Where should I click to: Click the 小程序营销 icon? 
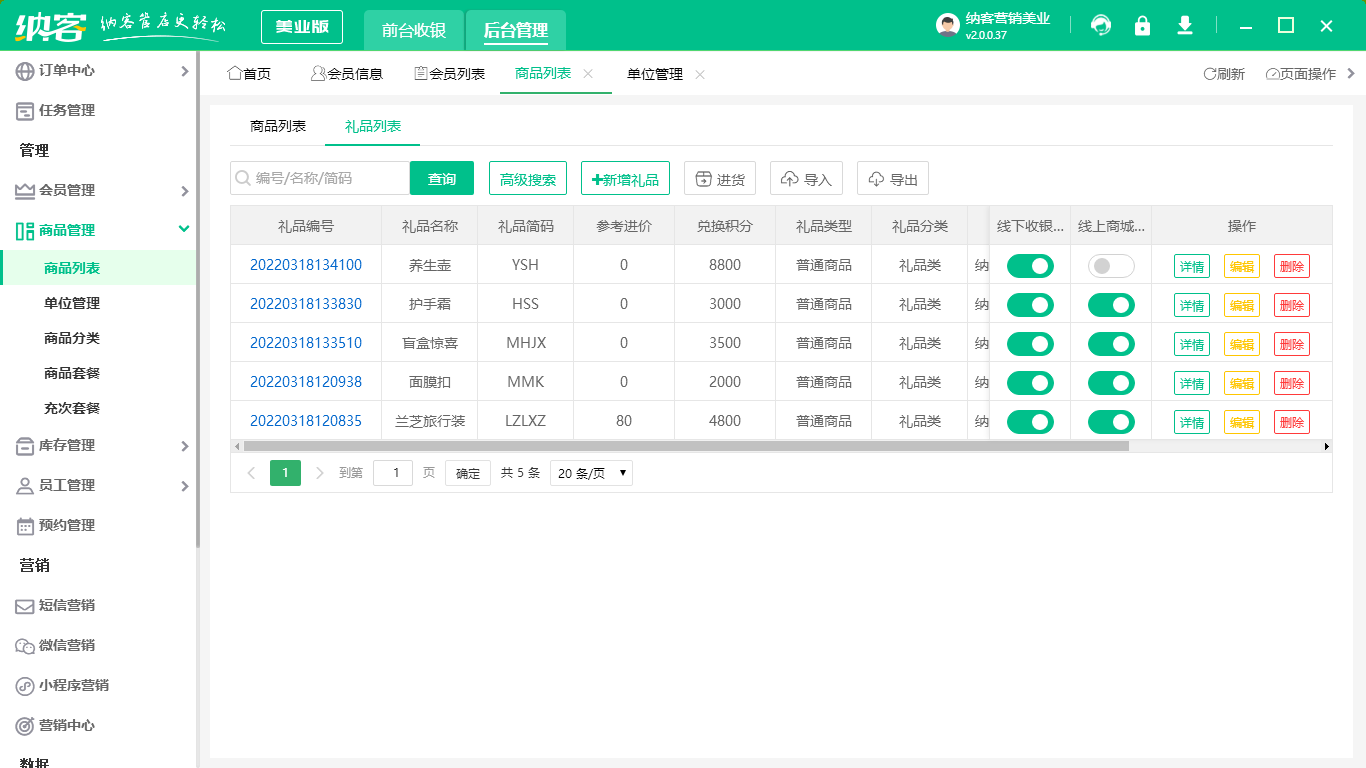(25, 686)
